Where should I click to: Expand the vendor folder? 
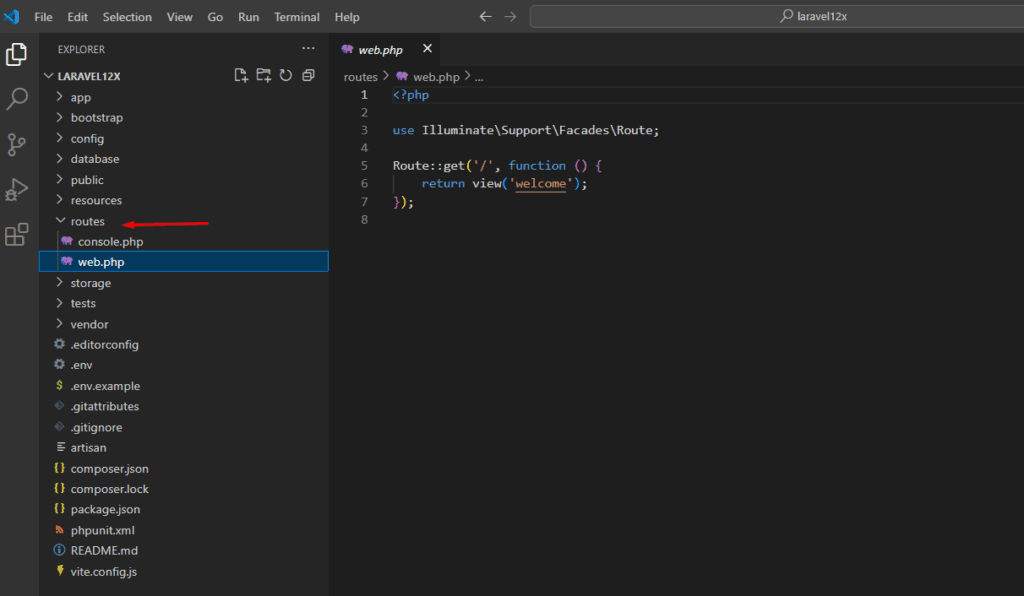click(89, 324)
